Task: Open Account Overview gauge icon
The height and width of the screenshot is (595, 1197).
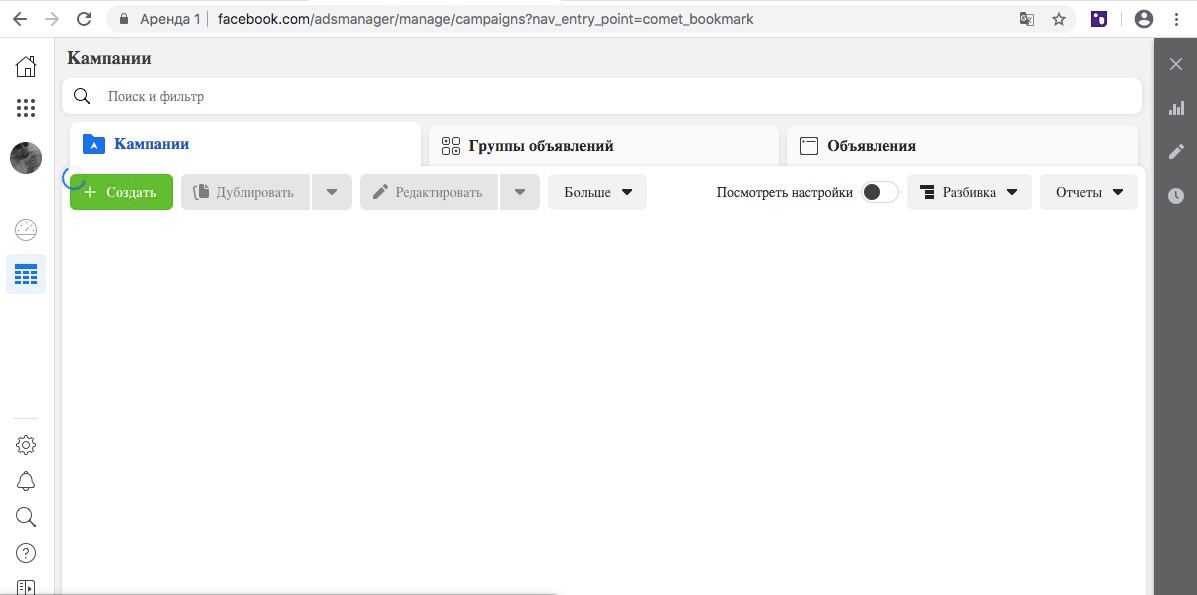Action: click(26, 229)
